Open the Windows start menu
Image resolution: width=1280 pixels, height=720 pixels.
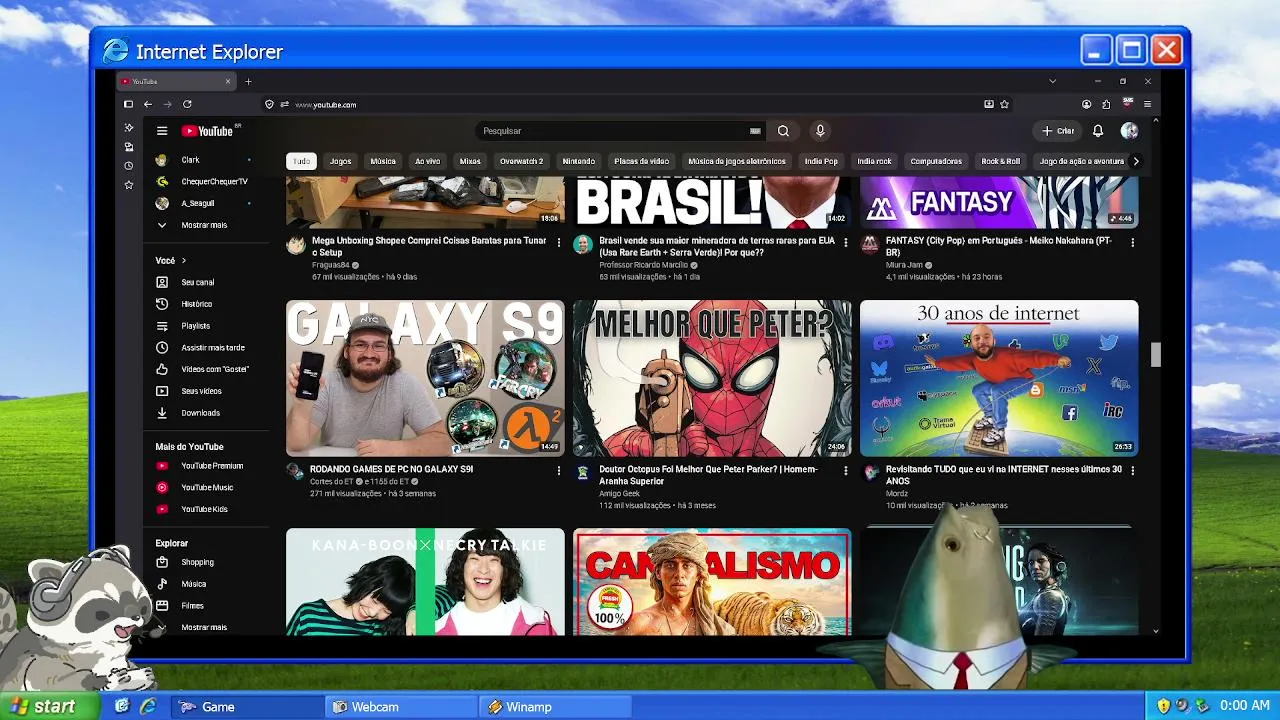50,706
